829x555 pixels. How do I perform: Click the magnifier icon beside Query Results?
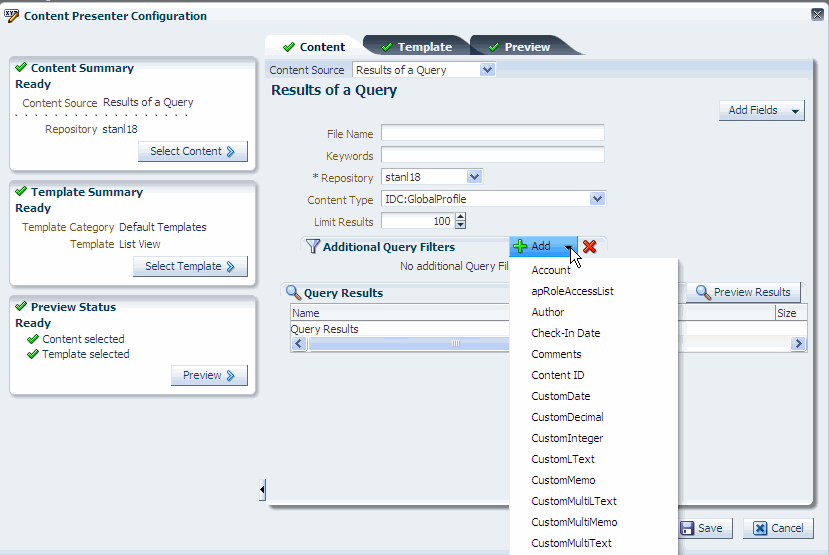(x=293, y=292)
